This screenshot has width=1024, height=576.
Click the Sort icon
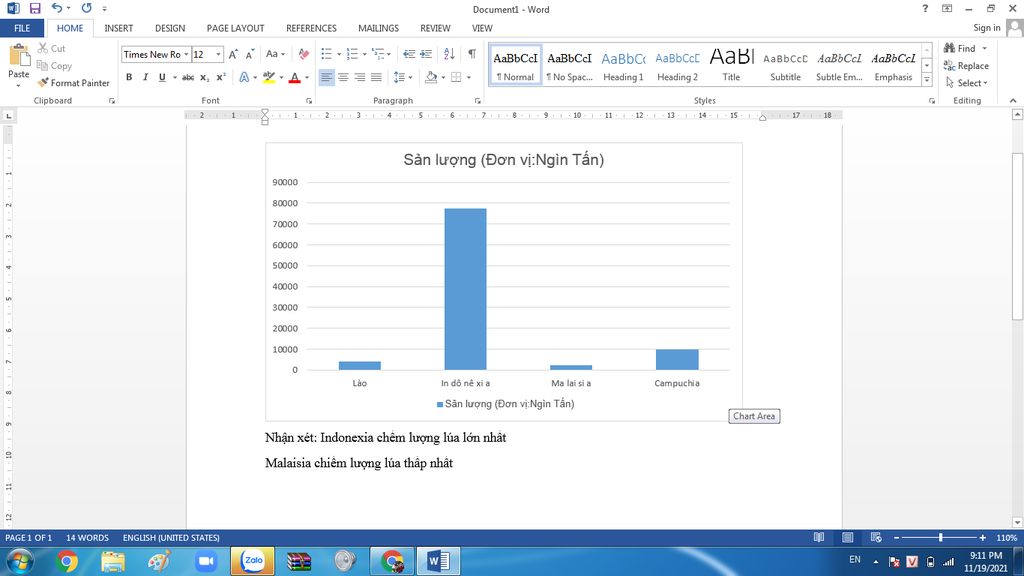click(x=449, y=54)
